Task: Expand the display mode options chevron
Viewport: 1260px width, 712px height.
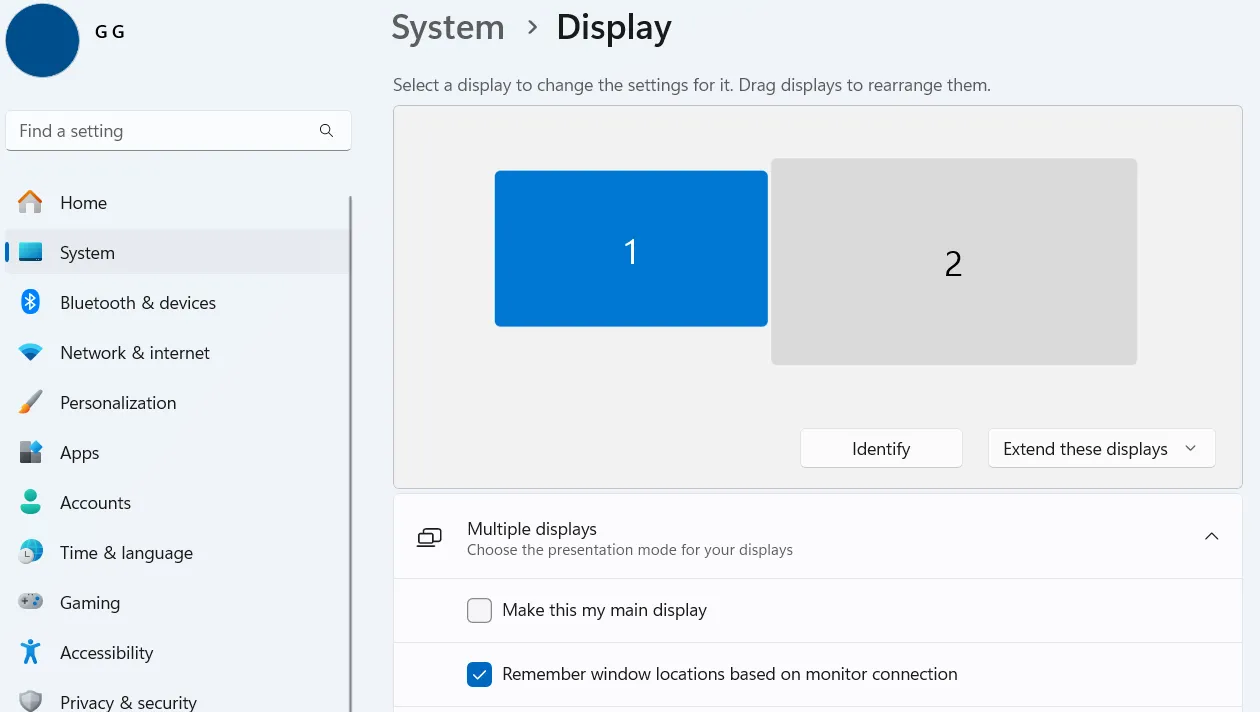Action: pyautogui.click(x=1192, y=448)
